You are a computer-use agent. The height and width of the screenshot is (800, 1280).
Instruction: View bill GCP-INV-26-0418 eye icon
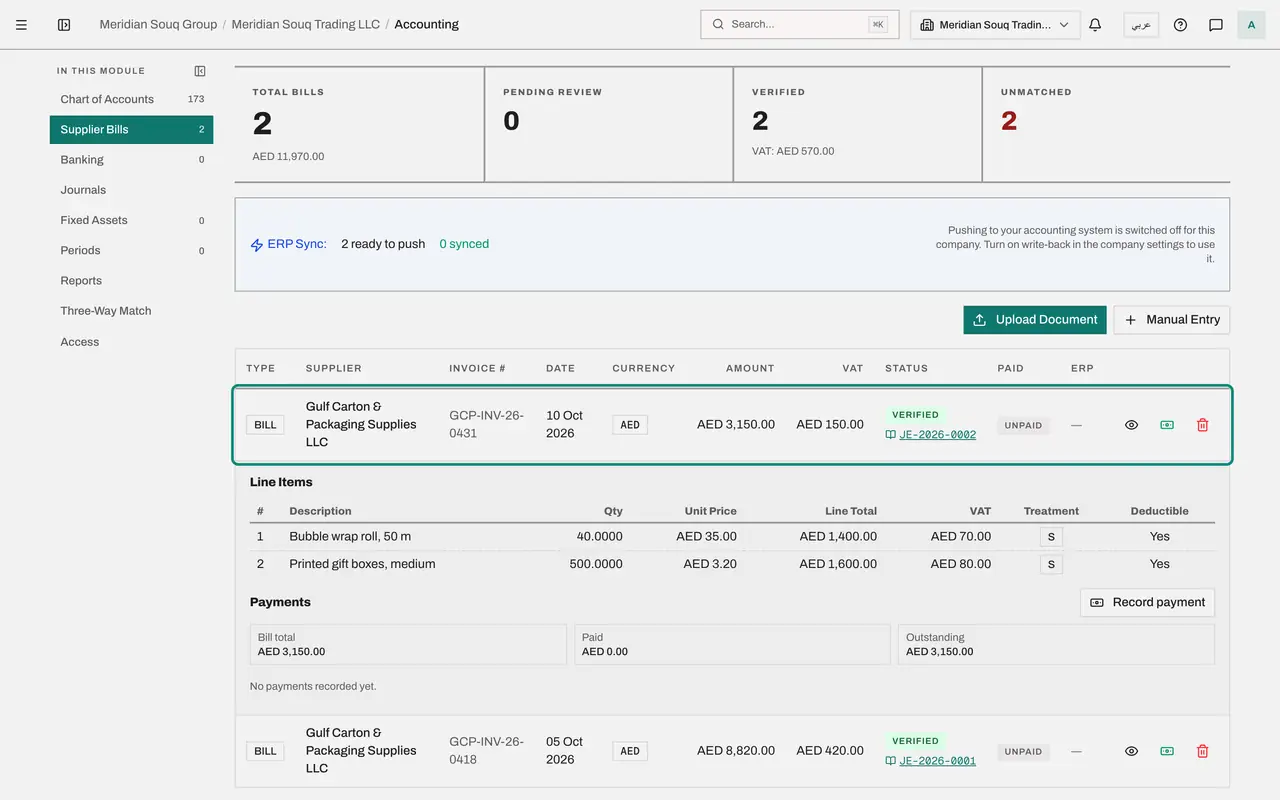point(1131,751)
